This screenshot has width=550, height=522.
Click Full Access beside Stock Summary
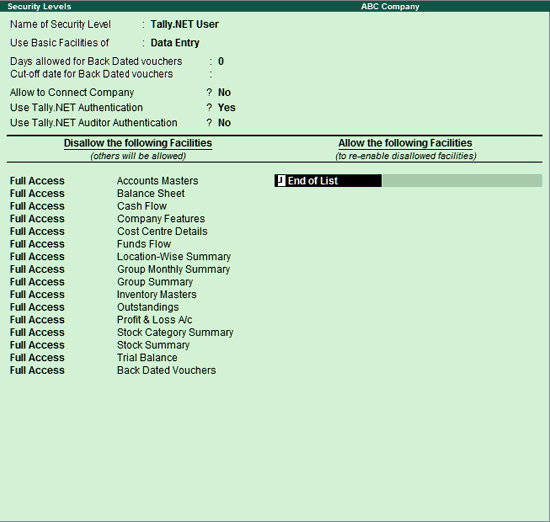(37, 345)
